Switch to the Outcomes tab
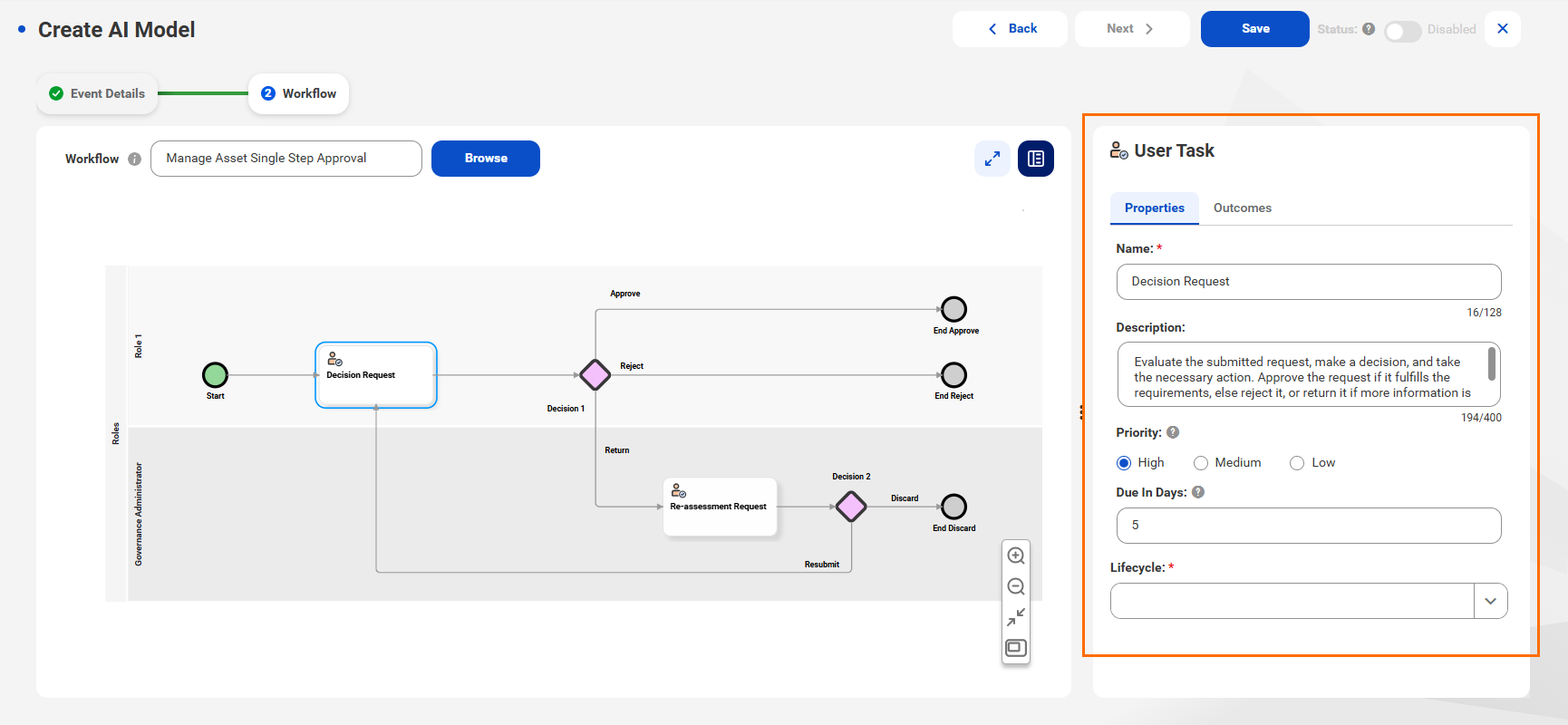Viewport: 1568px width, 725px height. (x=1243, y=208)
